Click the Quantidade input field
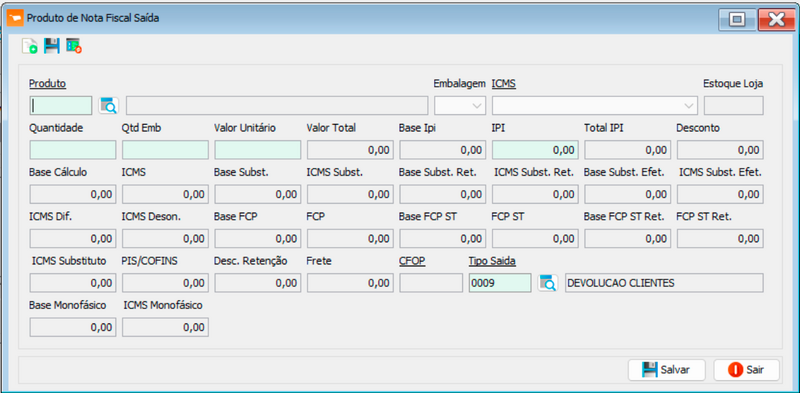800x393 pixels. click(x=73, y=150)
